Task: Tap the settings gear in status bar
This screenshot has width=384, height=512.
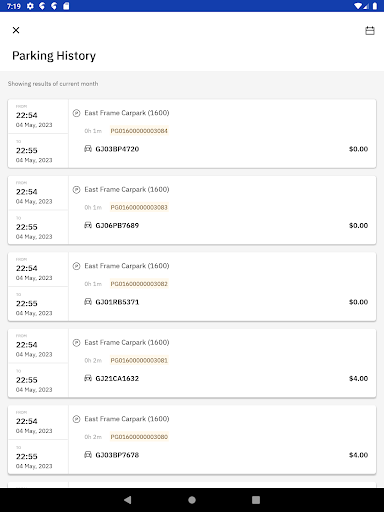Action: [30, 6]
